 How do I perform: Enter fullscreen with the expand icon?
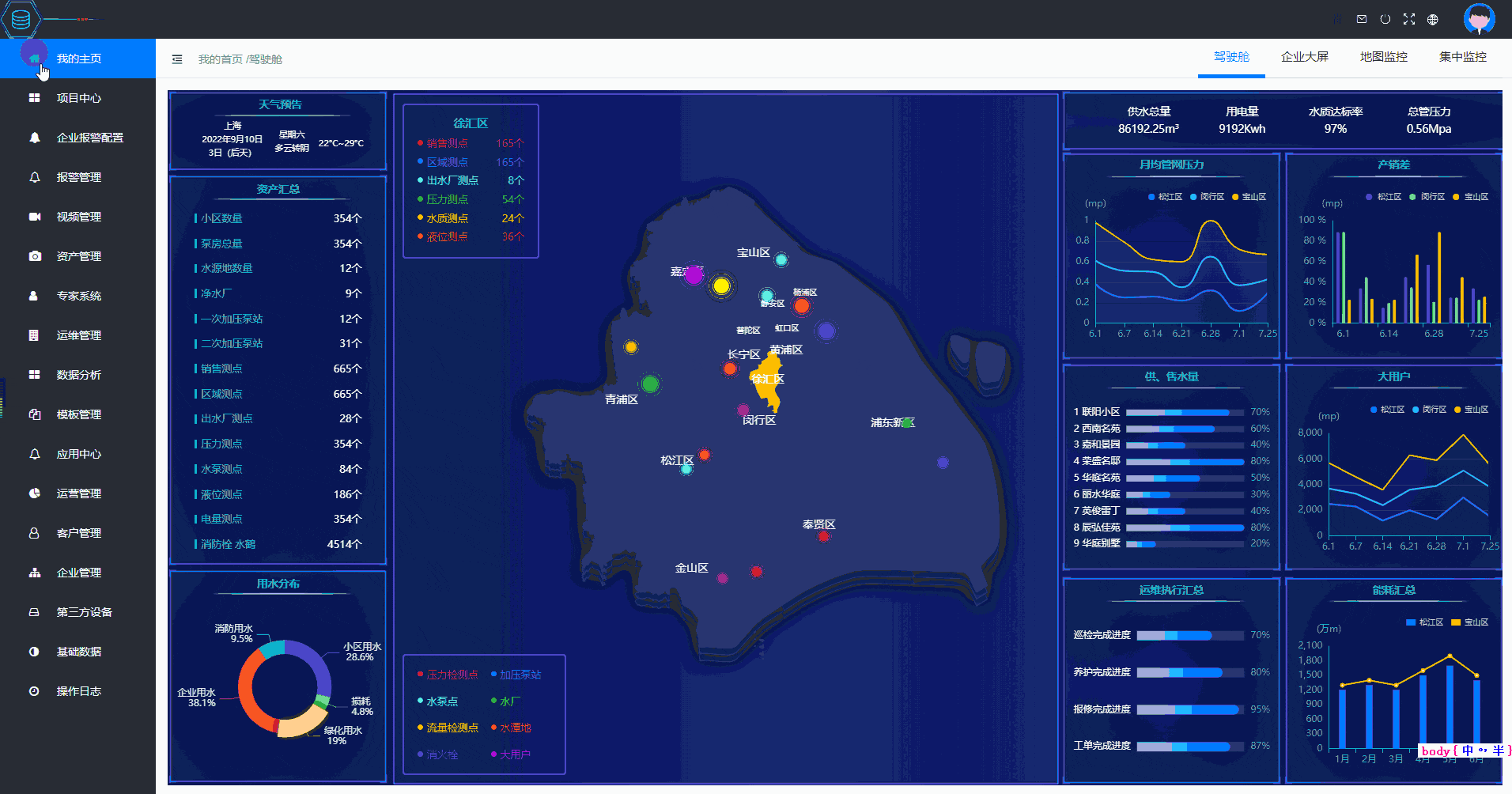(1409, 19)
